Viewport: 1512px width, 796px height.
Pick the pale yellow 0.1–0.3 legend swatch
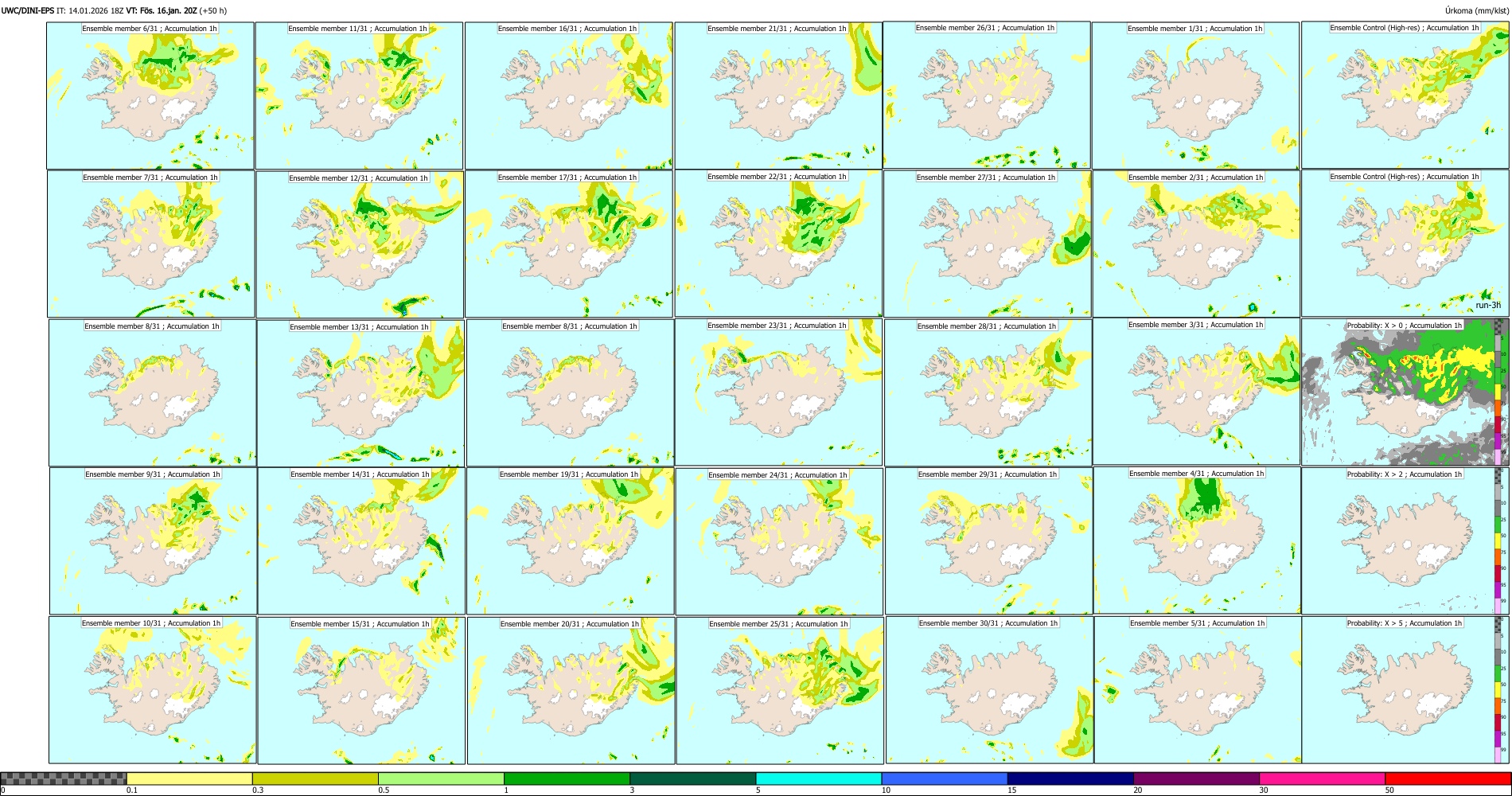coord(189,778)
